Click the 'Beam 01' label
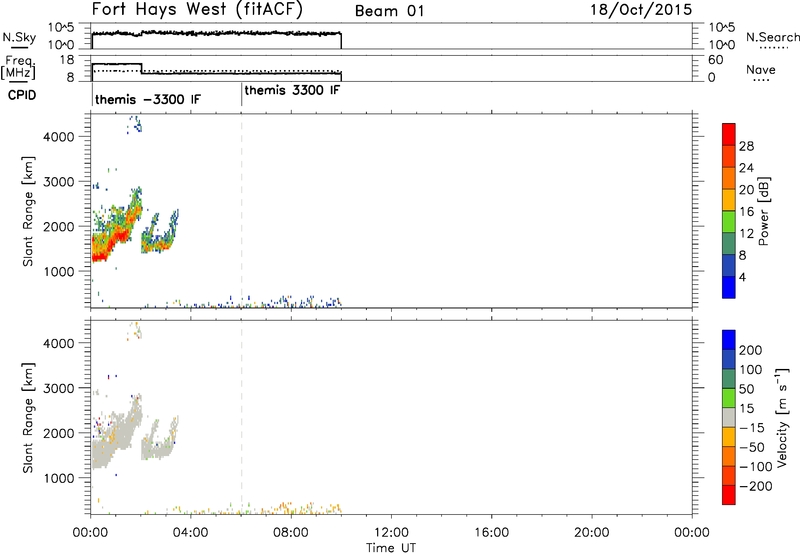 pos(389,11)
